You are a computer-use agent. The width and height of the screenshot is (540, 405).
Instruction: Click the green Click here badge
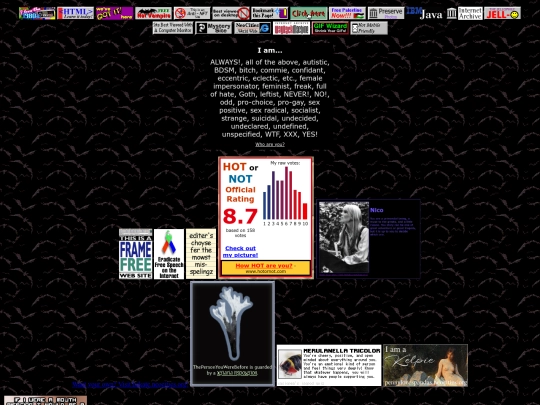309,13
